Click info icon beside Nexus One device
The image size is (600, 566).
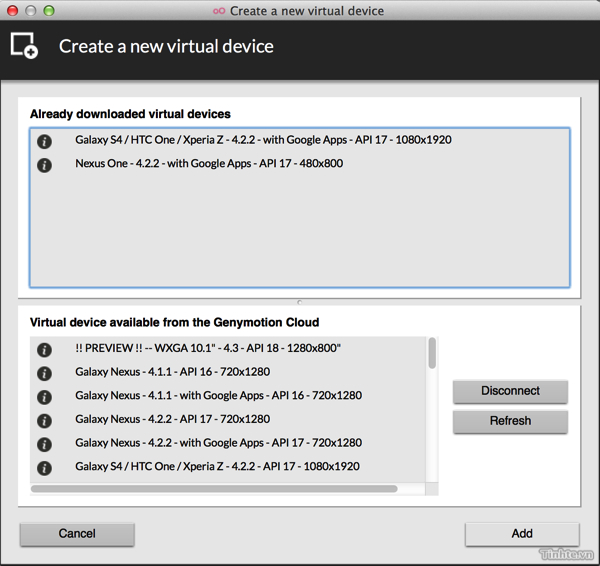pyautogui.click(x=44, y=165)
